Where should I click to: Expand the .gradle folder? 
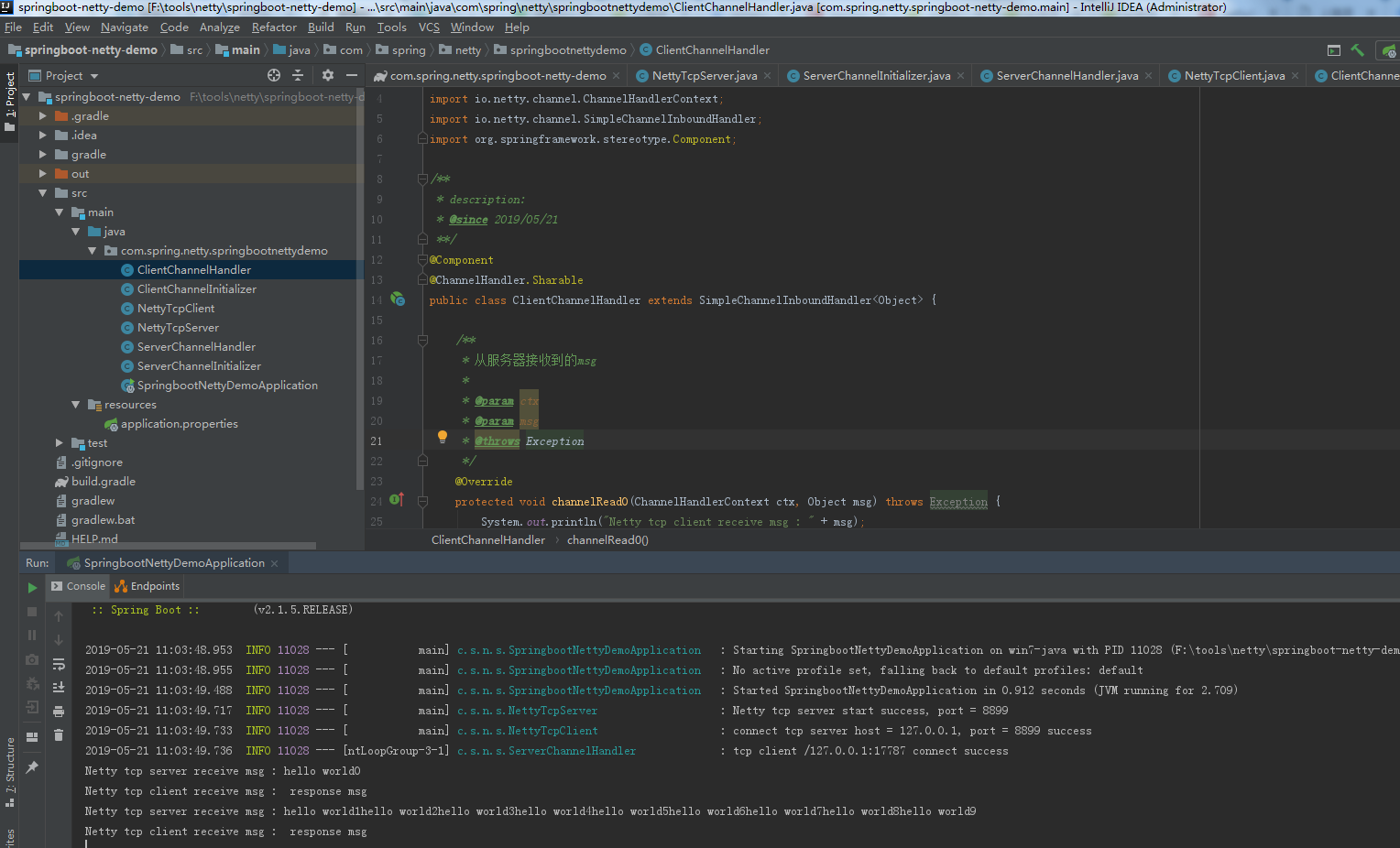(x=43, y=116)
